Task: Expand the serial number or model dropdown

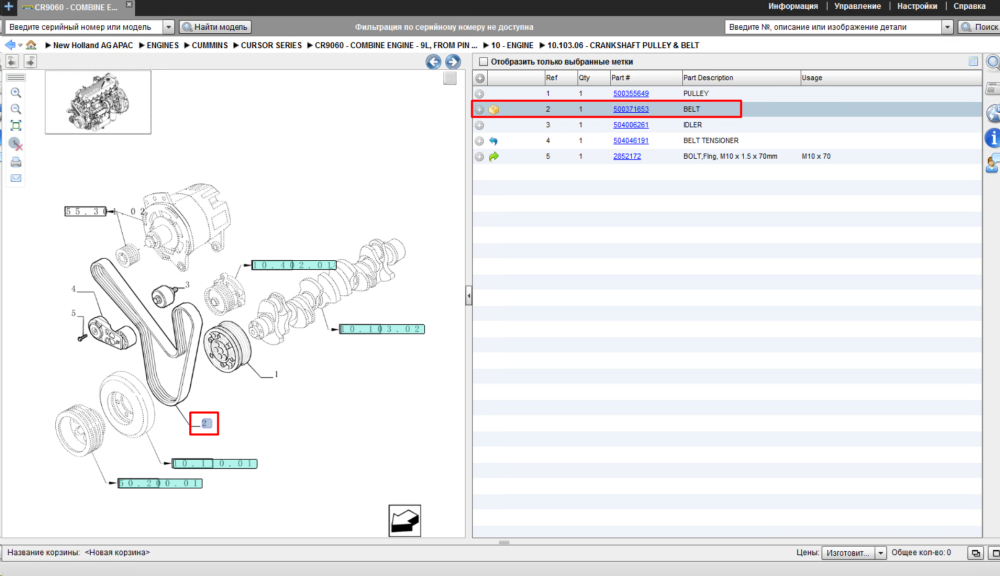Action: click(168, 27)
